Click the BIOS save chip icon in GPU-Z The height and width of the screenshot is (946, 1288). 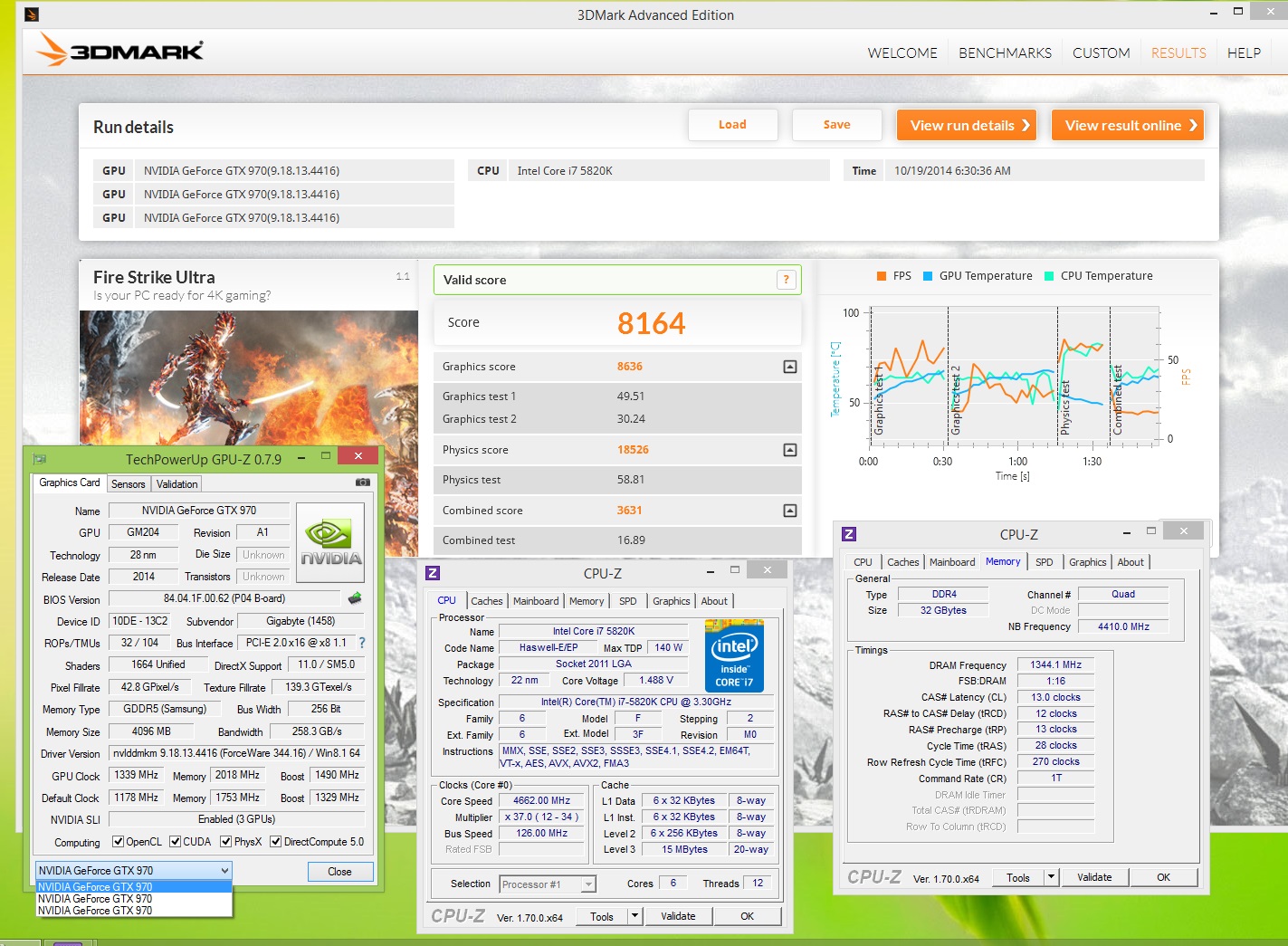pos(355,597)
